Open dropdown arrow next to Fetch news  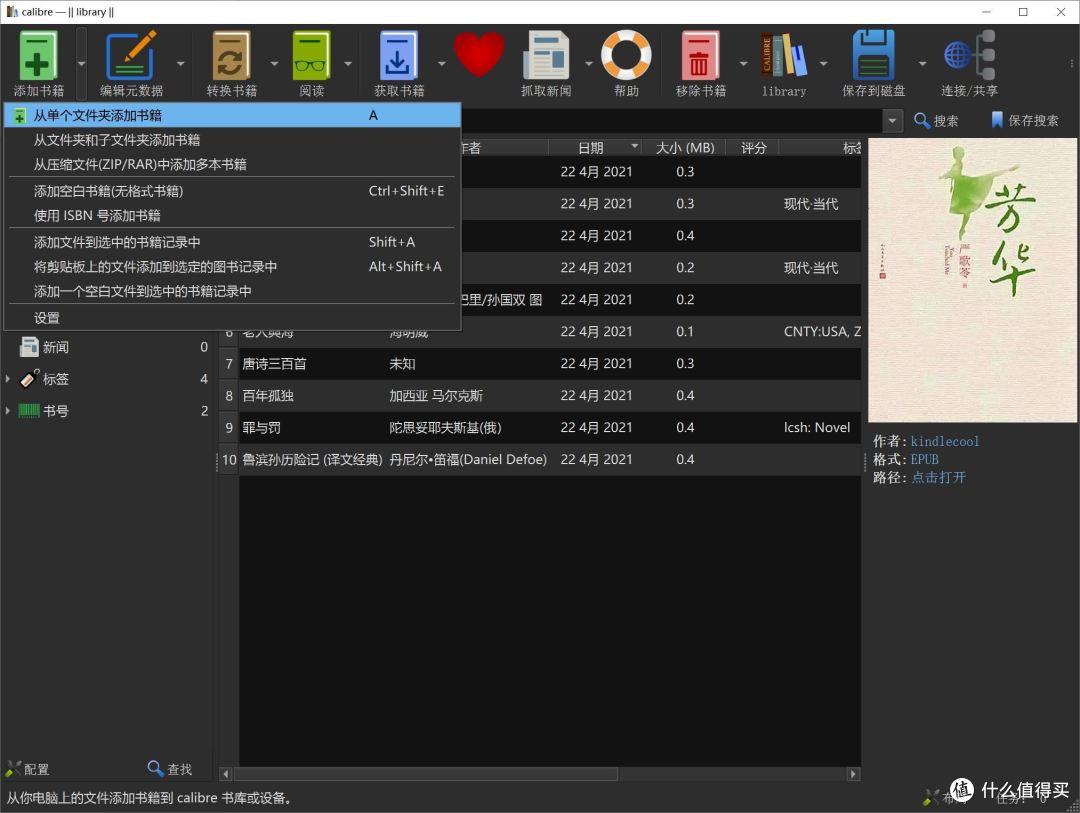[x=589, y=63]
